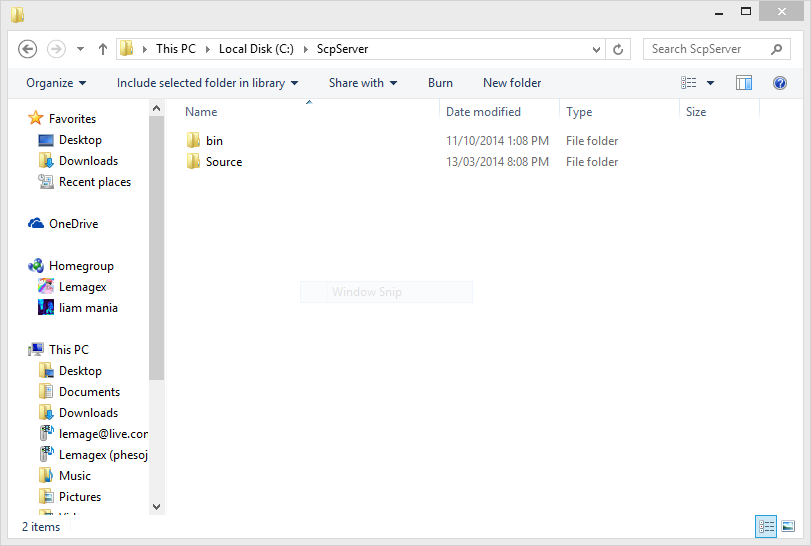Open the address bar history dropdown
Screen dimensions: 811x546
[596, 50]
